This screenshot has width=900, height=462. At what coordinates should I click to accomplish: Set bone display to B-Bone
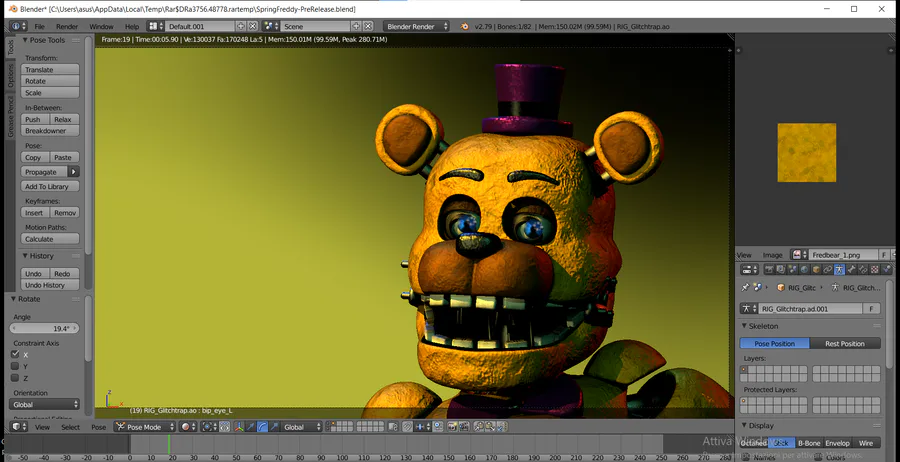pos(809,443)
